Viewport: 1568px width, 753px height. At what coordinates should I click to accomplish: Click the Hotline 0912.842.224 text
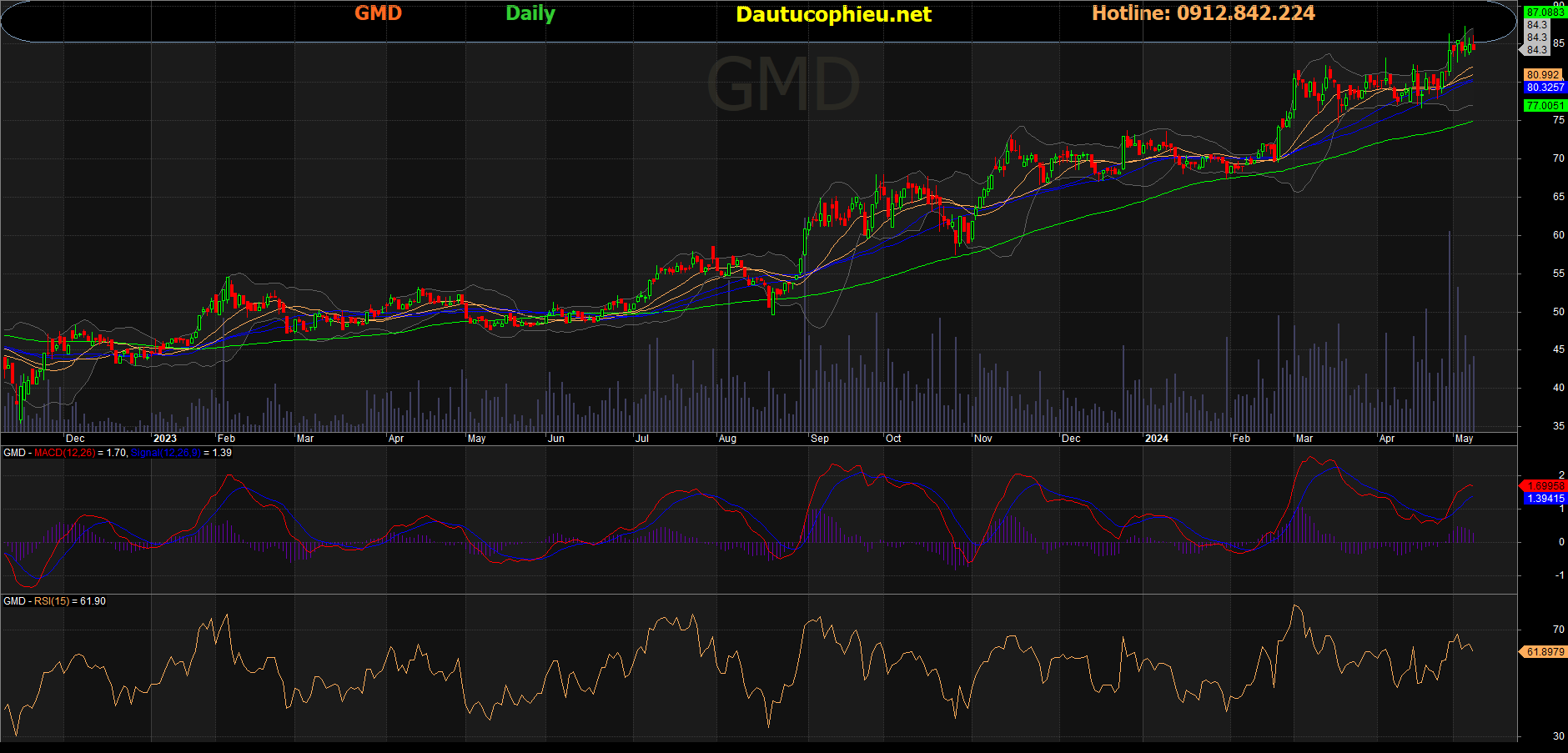1203,13
